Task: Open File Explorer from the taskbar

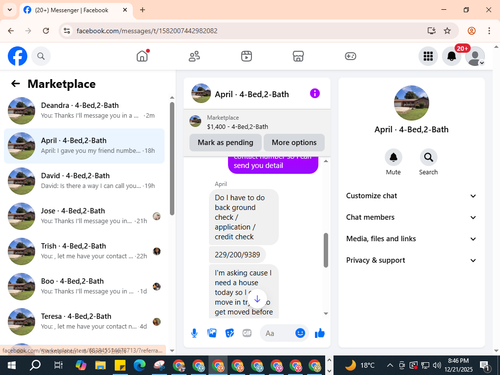Action: click(x=100, y=365)
